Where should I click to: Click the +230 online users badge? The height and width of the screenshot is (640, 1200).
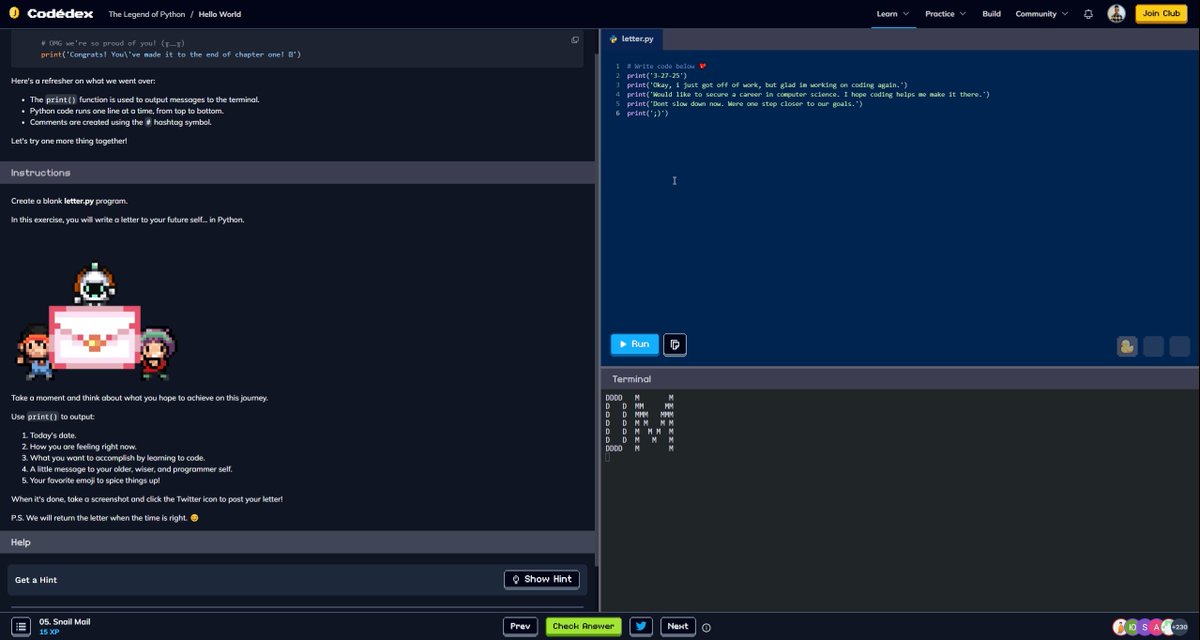[x=1179, y=627]
